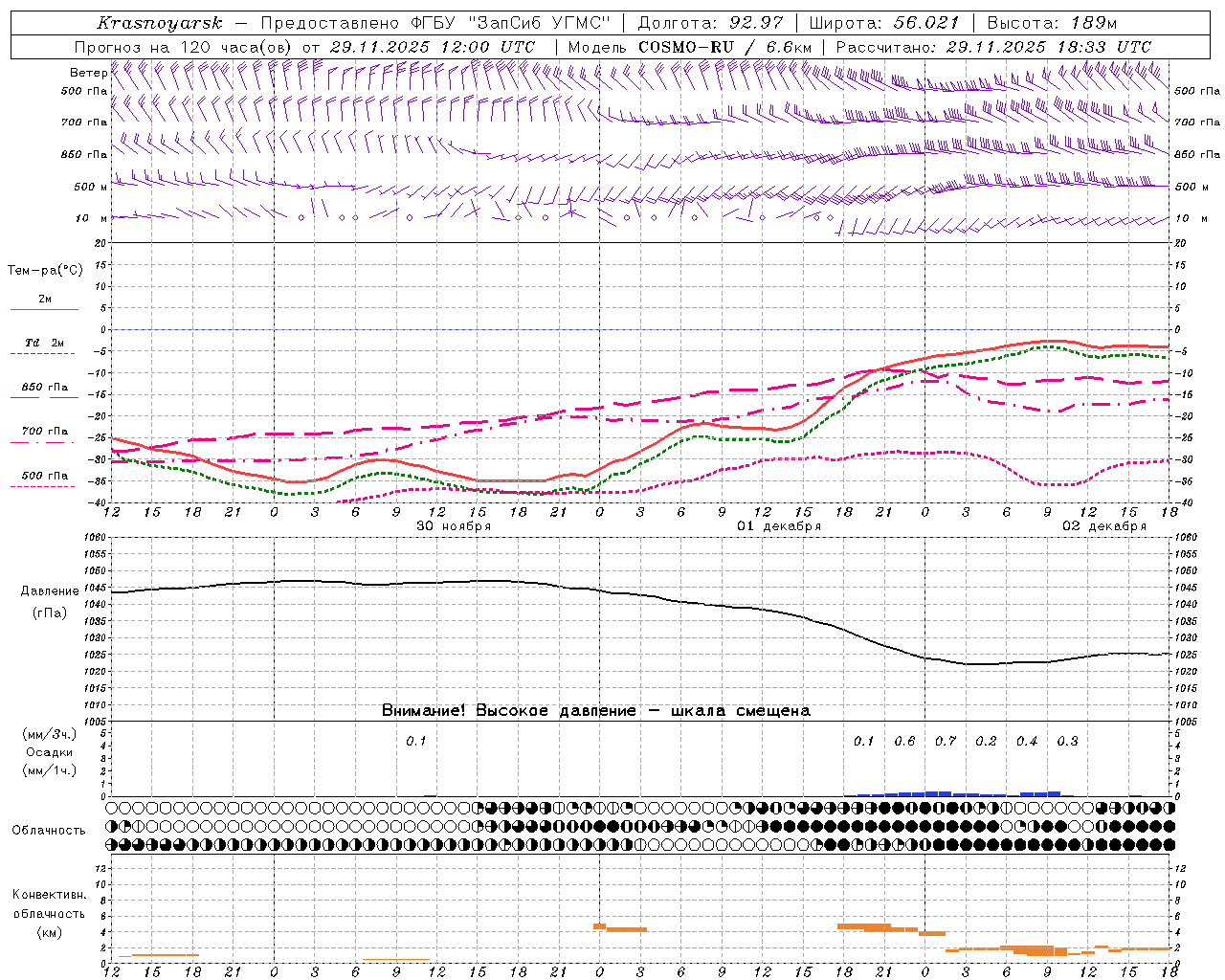Click the '500 гПа' temperature legend entry
The image size is (1225, 980).
coord(45,476)
